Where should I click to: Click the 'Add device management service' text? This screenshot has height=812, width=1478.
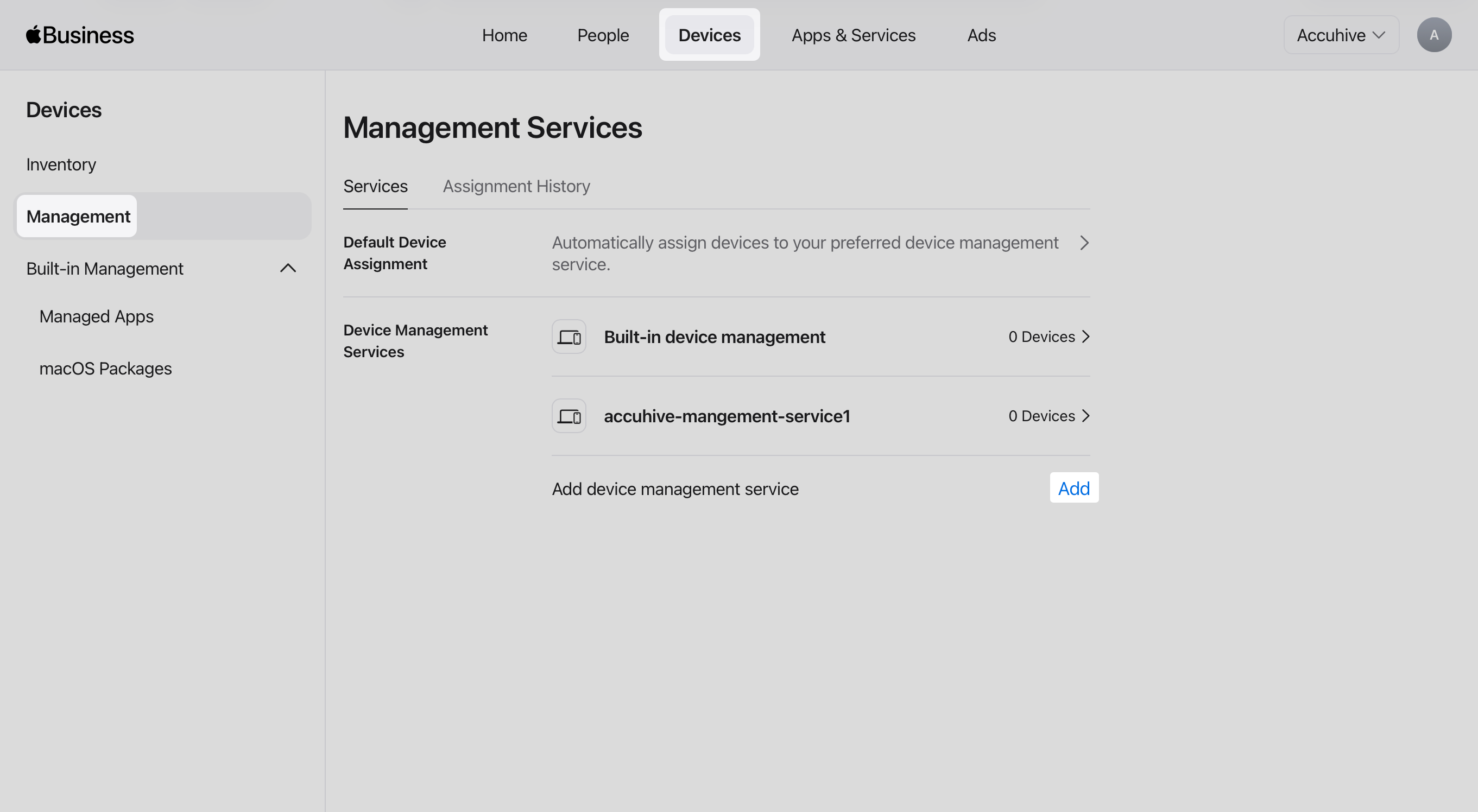(675, 489)
